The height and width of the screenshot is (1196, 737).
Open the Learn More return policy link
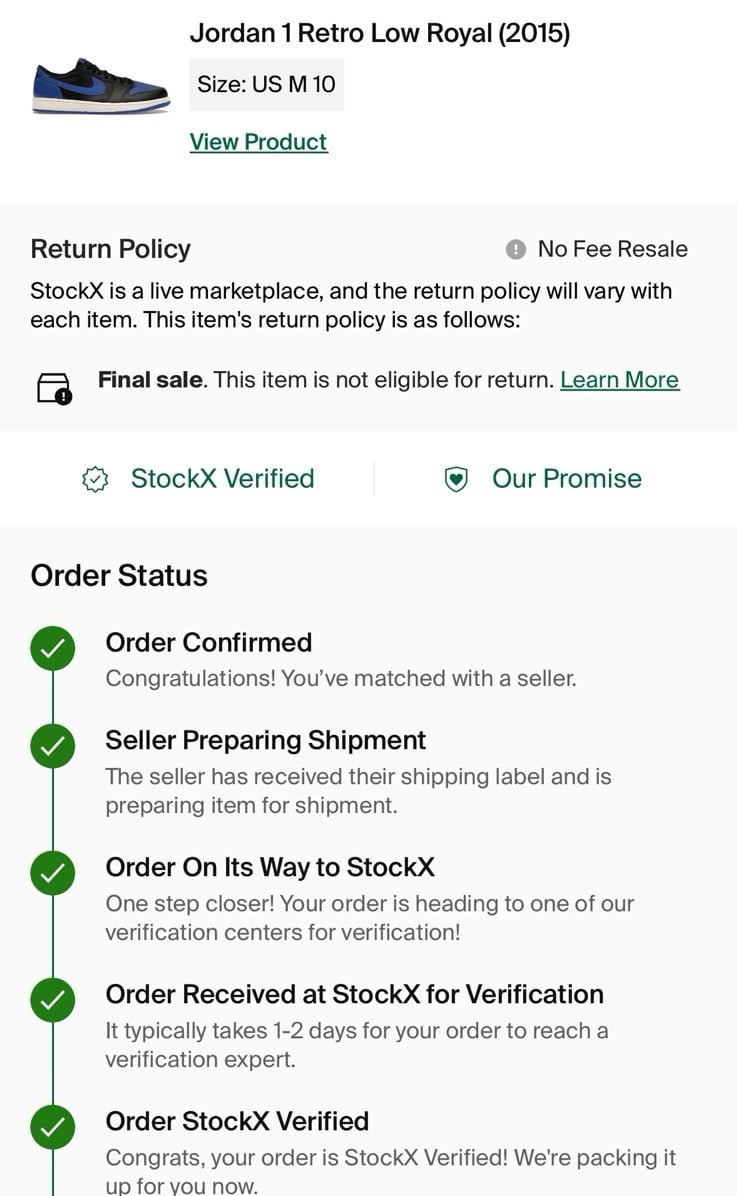pyautogui.click(x=620, y=380)
